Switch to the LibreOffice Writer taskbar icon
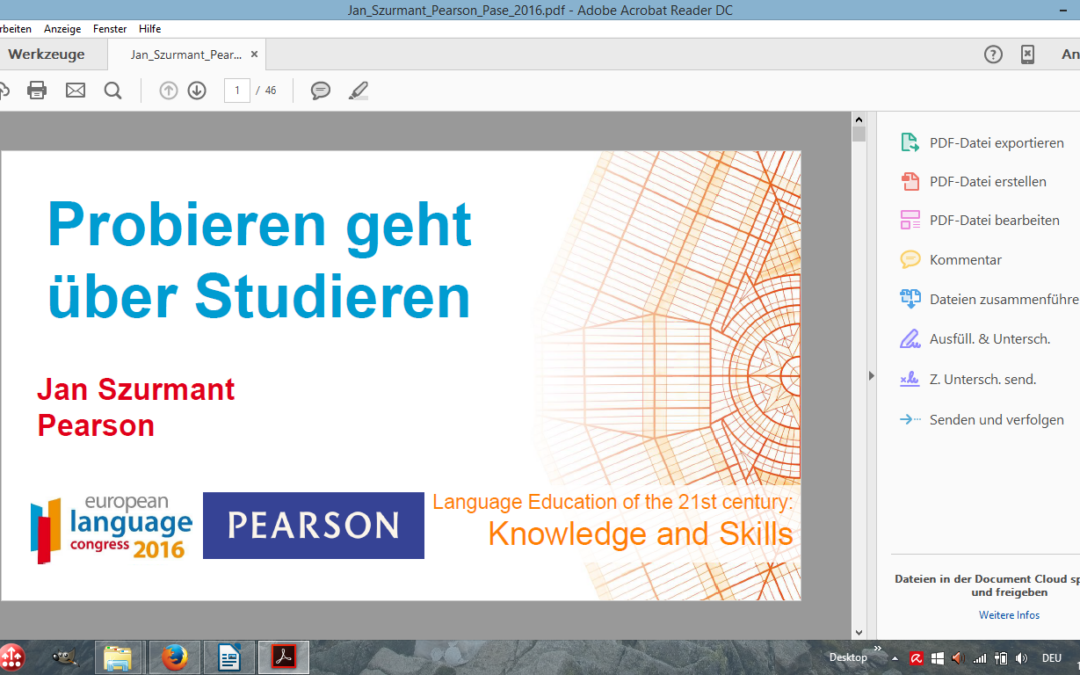 [x=229, y=658]
